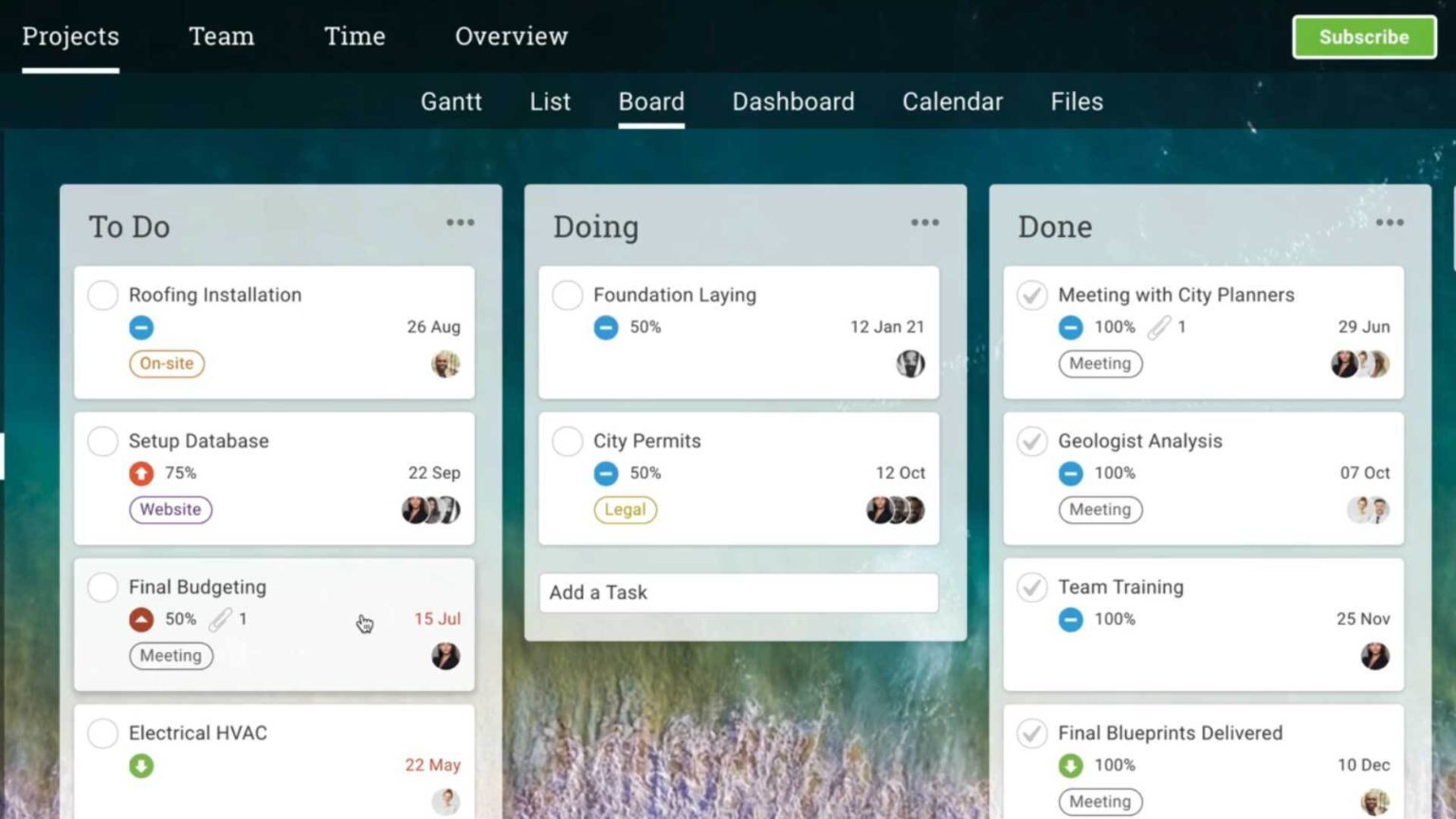Click the green down-arrow priority icon on Electrical HVAC

click(x=141, y=765)
